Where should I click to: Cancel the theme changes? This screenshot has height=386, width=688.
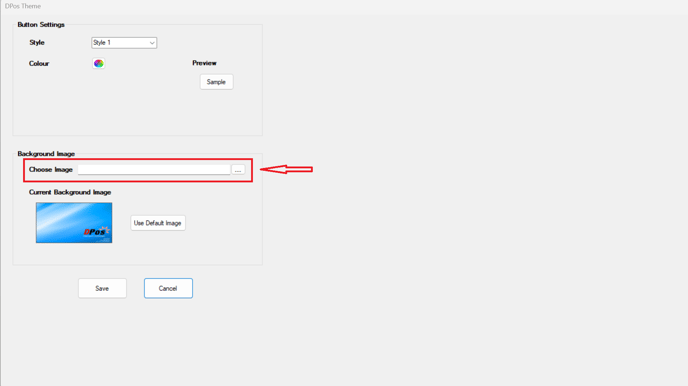[x=168, y=288]
